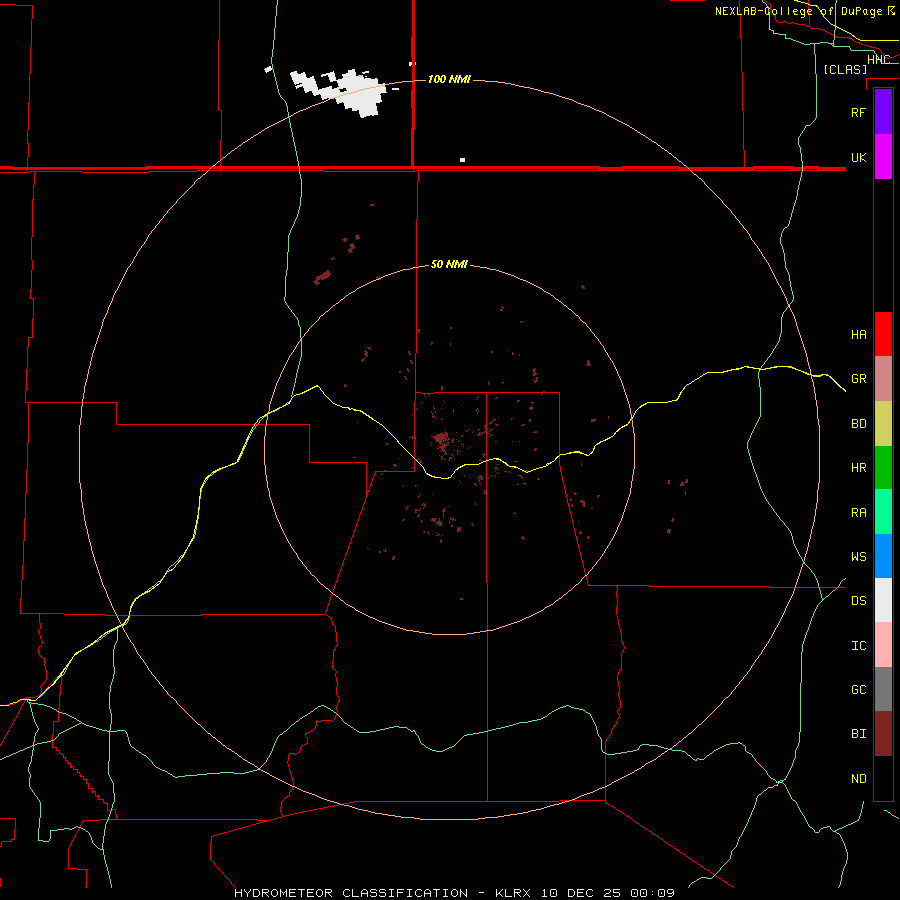900x900 pixels.
Task: Click the dense biological echo cluster at radar center
Action: point(442,441)
